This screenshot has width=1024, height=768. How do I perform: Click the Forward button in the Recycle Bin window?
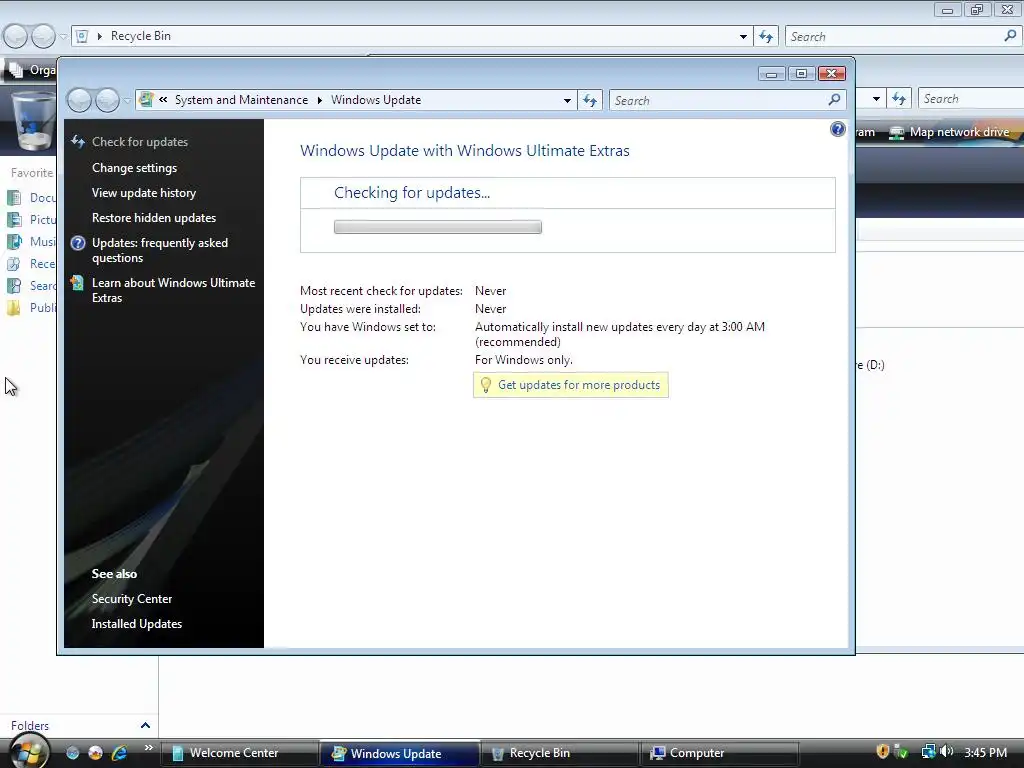point(43,36)
